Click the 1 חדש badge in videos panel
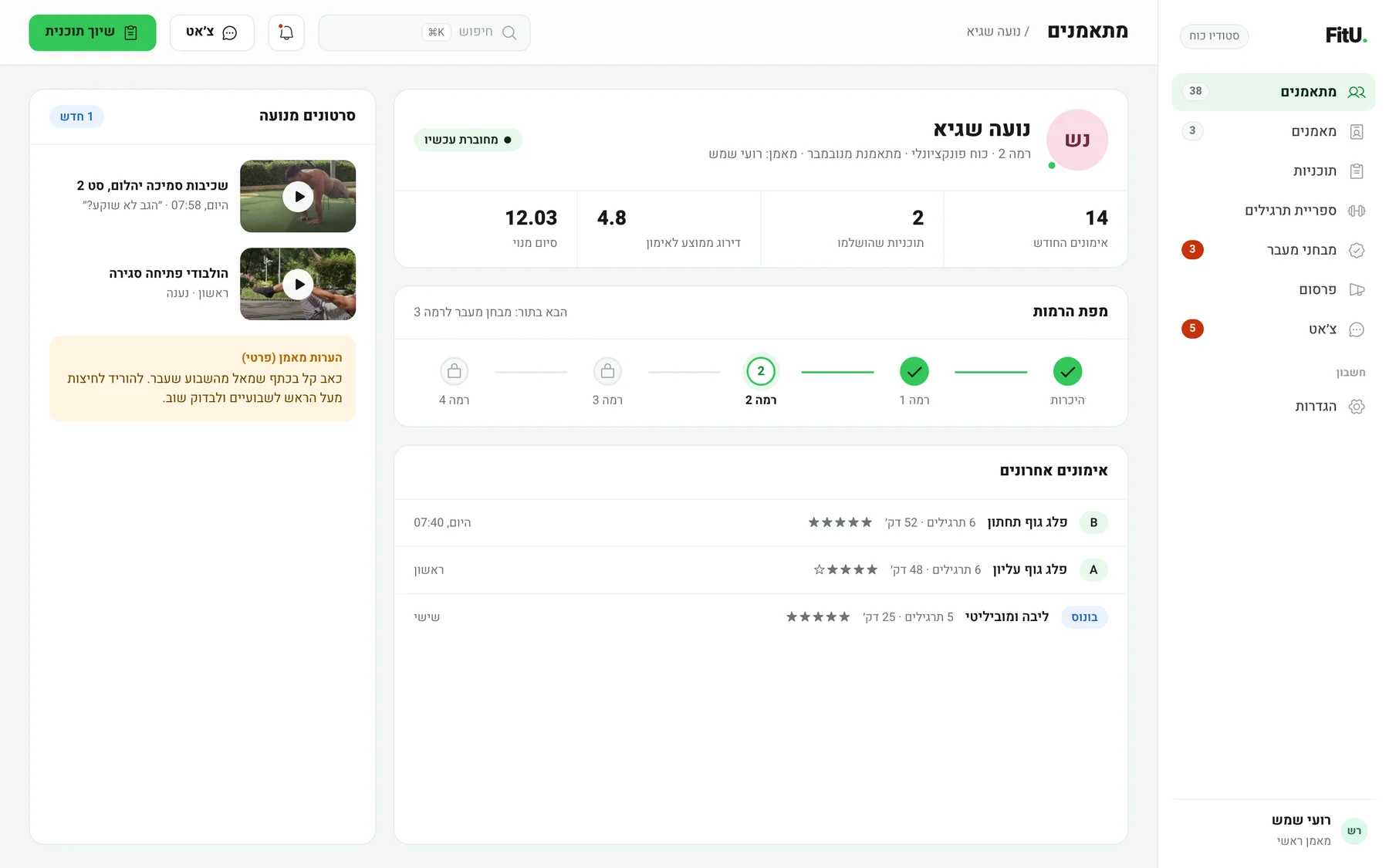 pyautogui.click(x=76, y=117)
